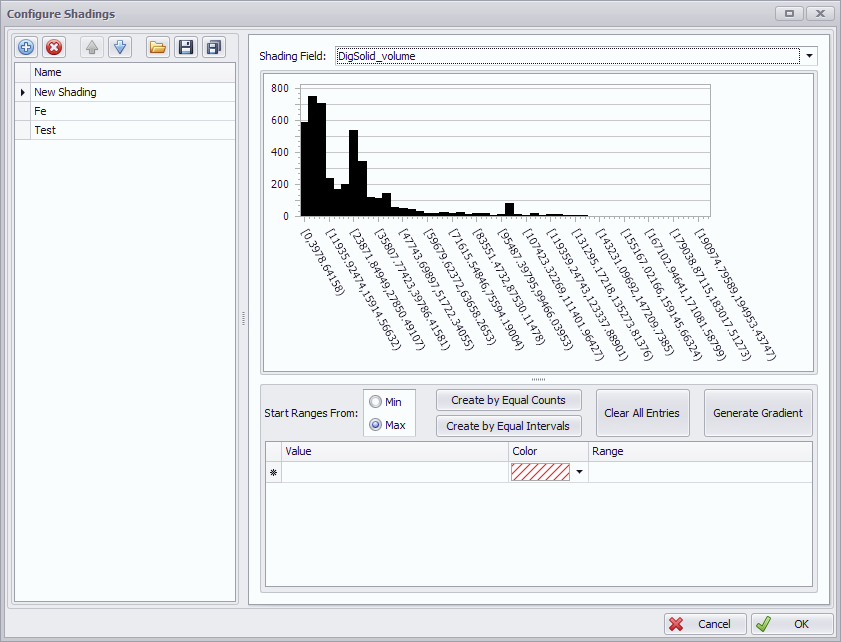
Task: Click the empty Value cell in new row
Action: (395, 472)
